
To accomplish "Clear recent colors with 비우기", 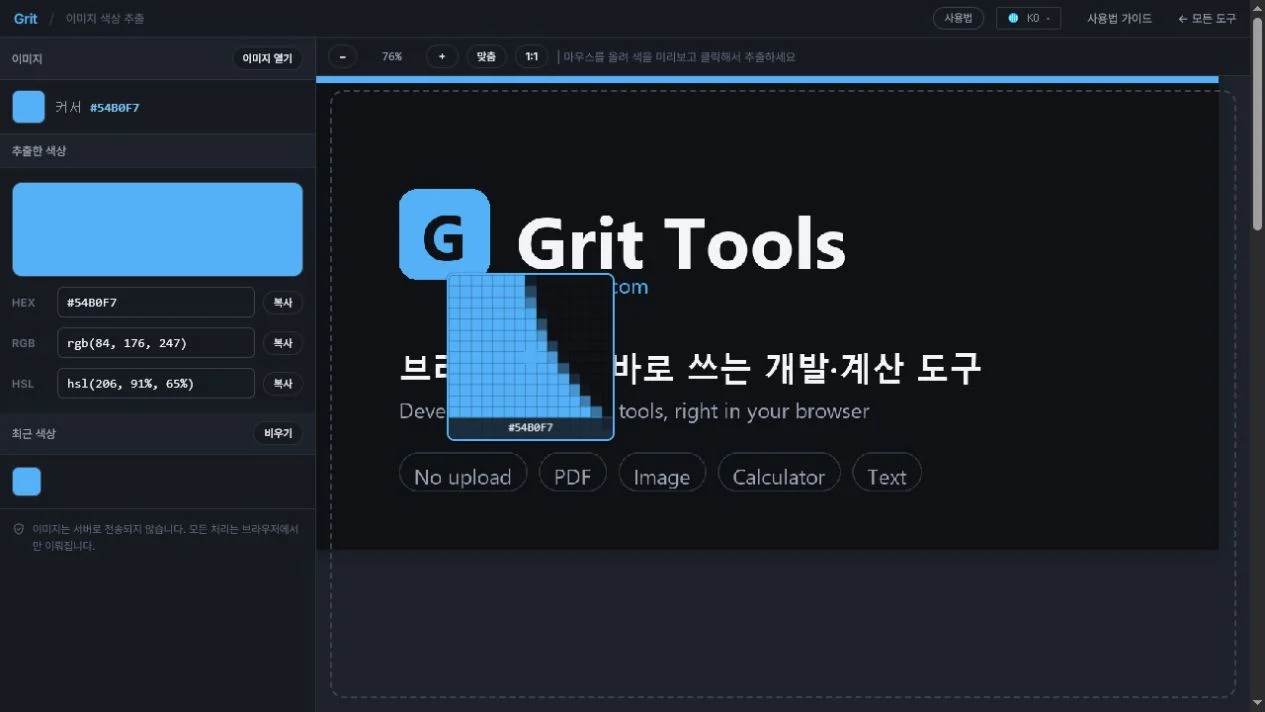I will click(x=278, y=433).
